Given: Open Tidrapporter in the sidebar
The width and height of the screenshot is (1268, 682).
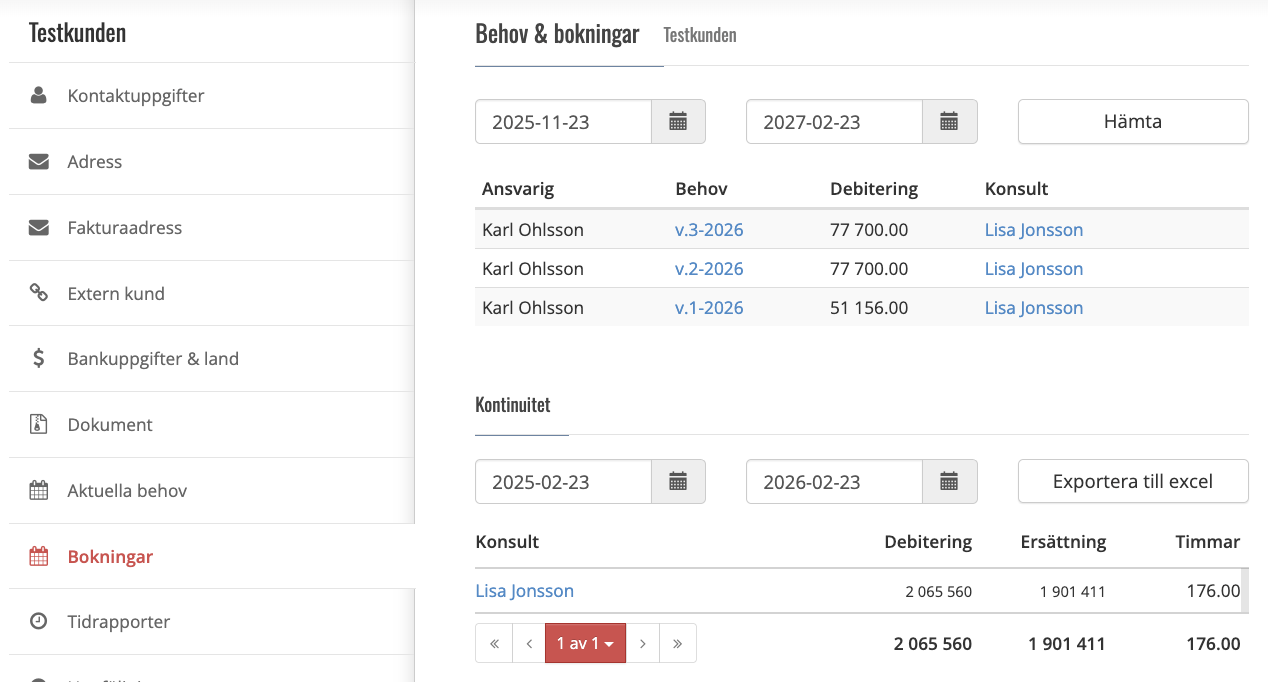Looking at the screenshot, I should click(x=211, y=622).
